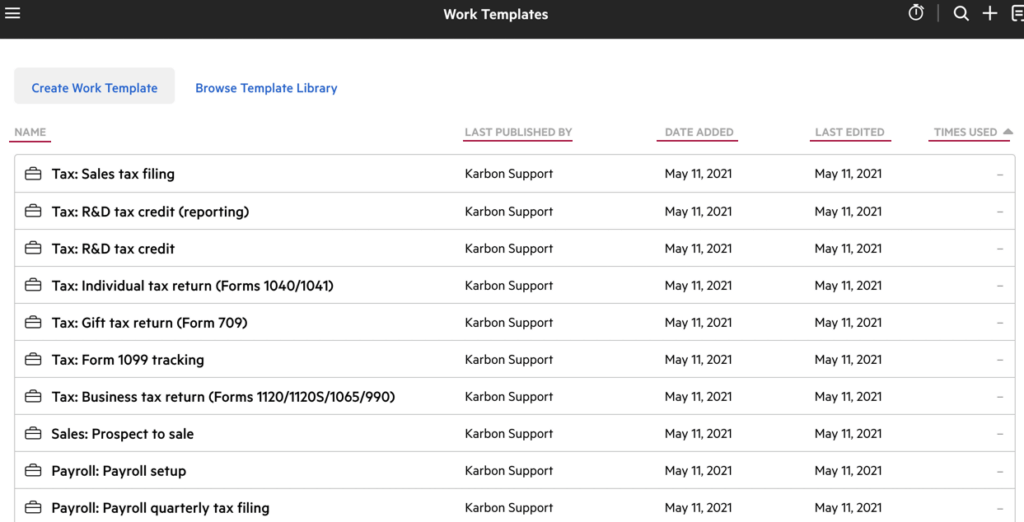Sort by the Date Added column header
Image resolution: width=1024 pixels, height=522 pixels.
pyautogui.click(x=699, y=132)
